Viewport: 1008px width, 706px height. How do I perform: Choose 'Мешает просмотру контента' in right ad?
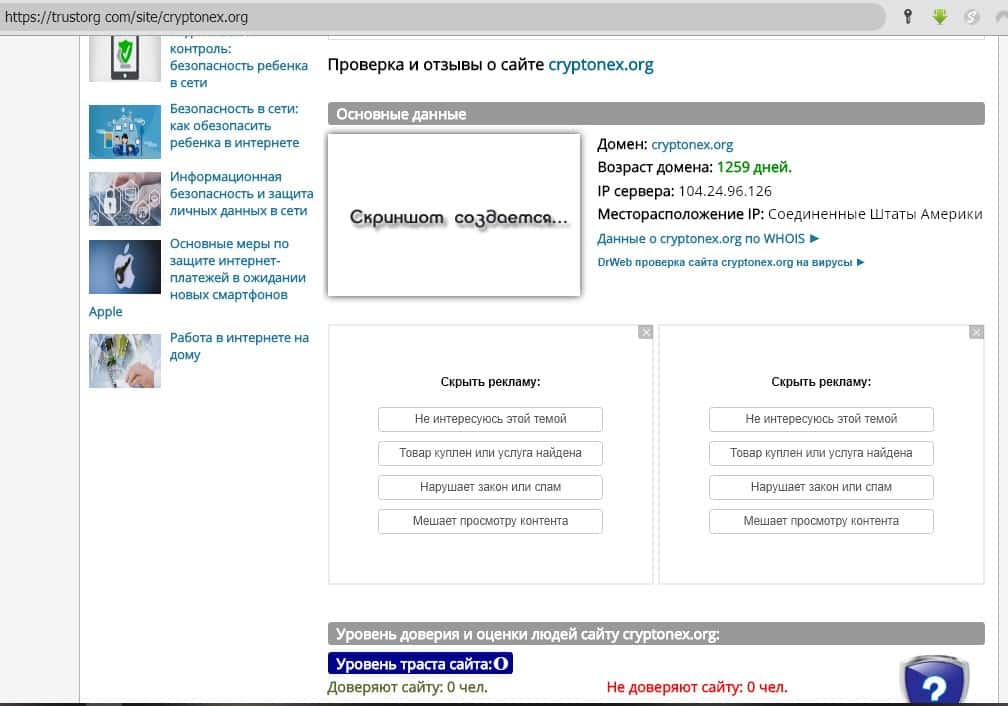(x=821, y=521)
